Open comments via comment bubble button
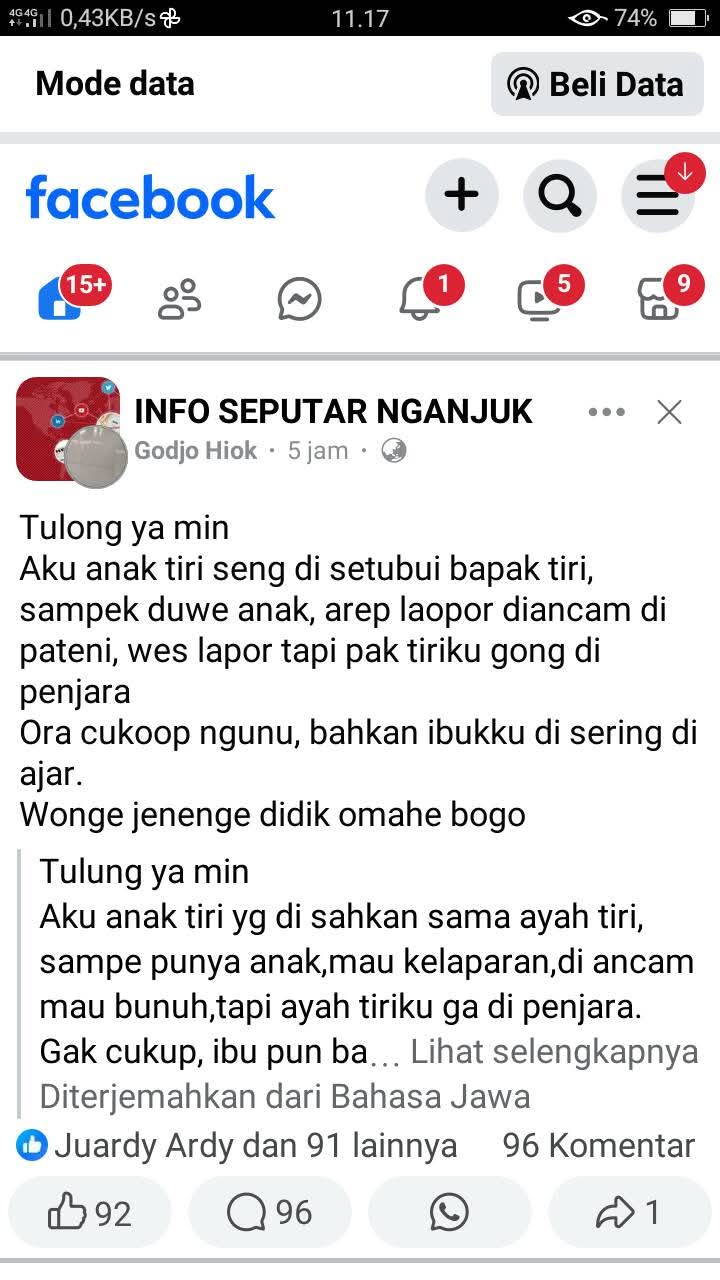Viewport: 720px width, 1280px height. (x=270, y=1213)
